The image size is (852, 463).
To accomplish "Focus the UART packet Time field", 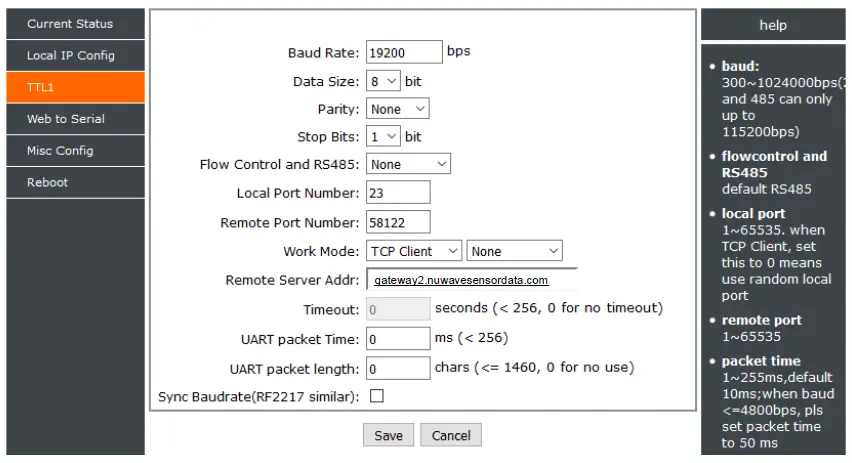I will (398, 339).
